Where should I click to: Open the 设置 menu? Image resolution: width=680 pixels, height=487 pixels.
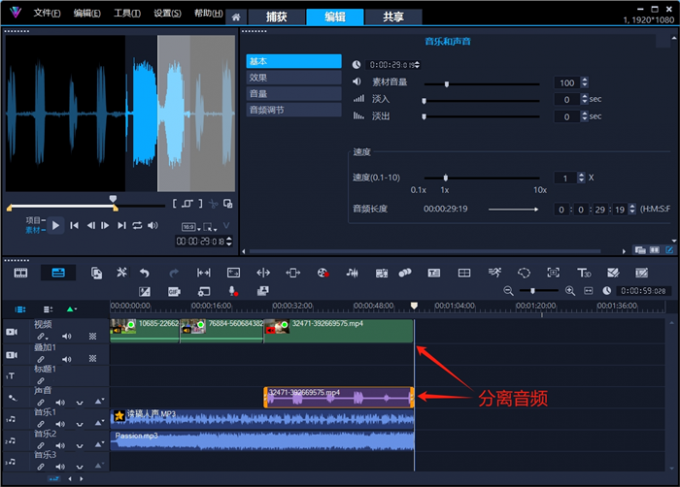point(167,13)
